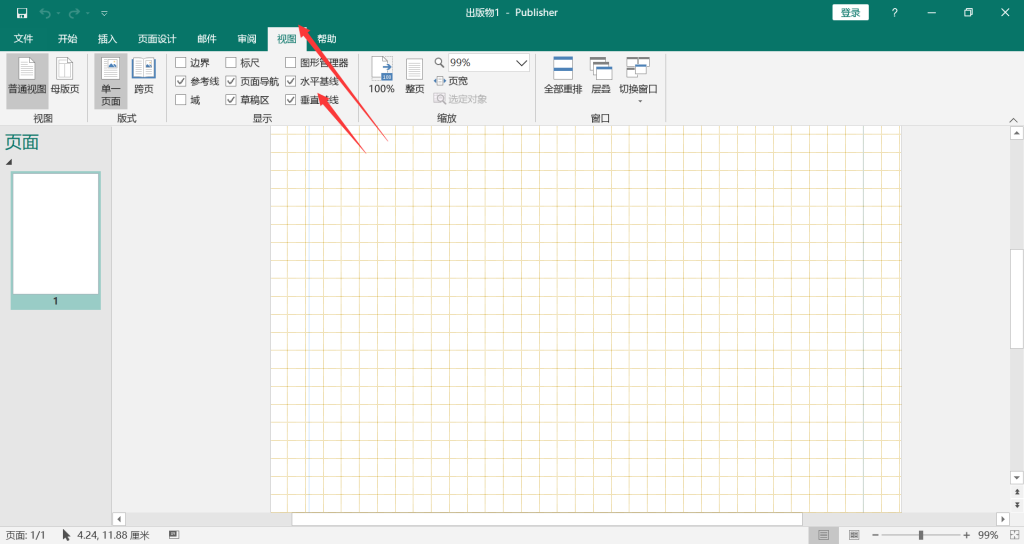Click the help question mark icon
Viewport: 1024px width, 544px height.
click(x=895, y=12)
